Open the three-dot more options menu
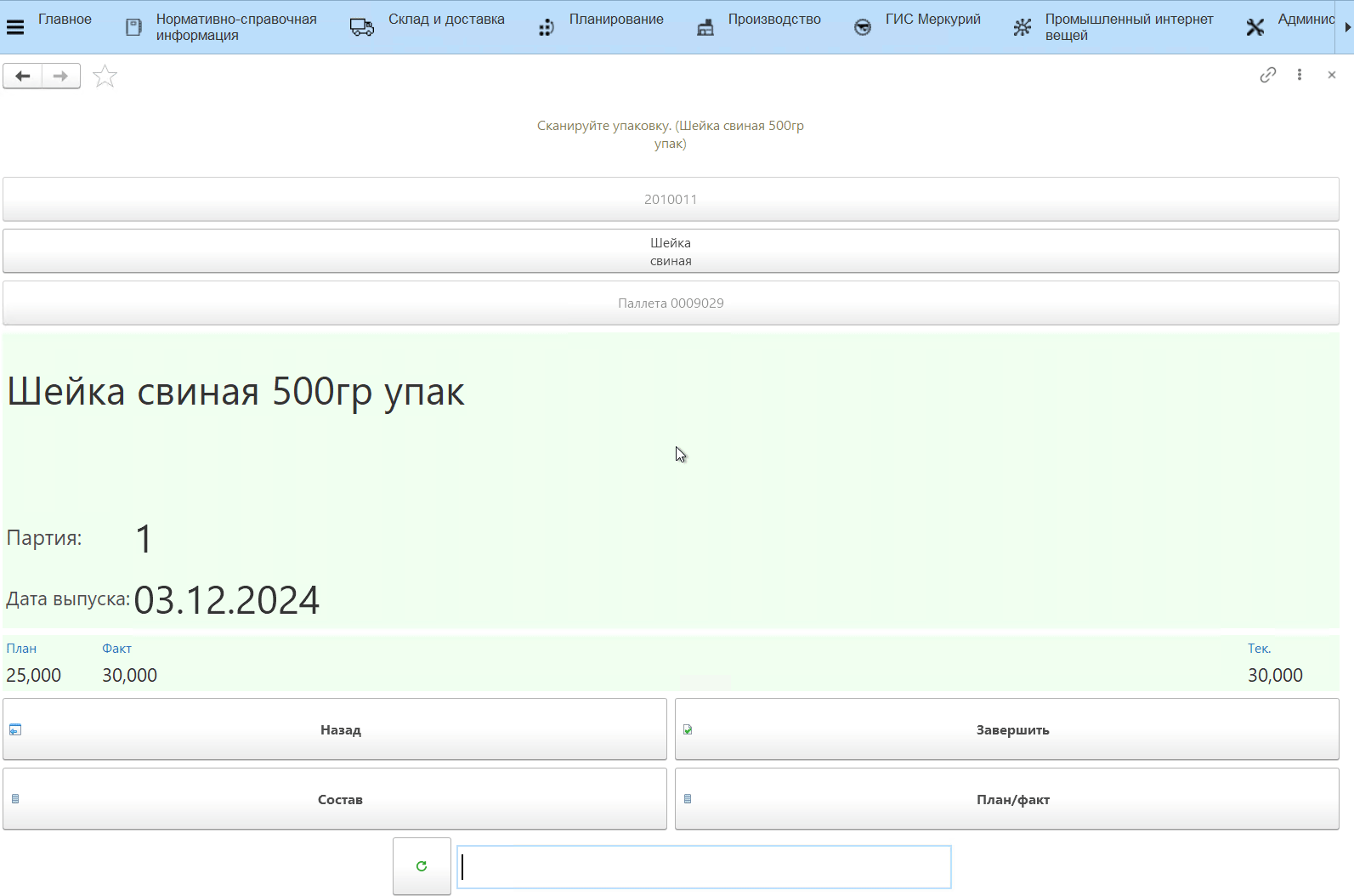 (x=1299, y=75)
